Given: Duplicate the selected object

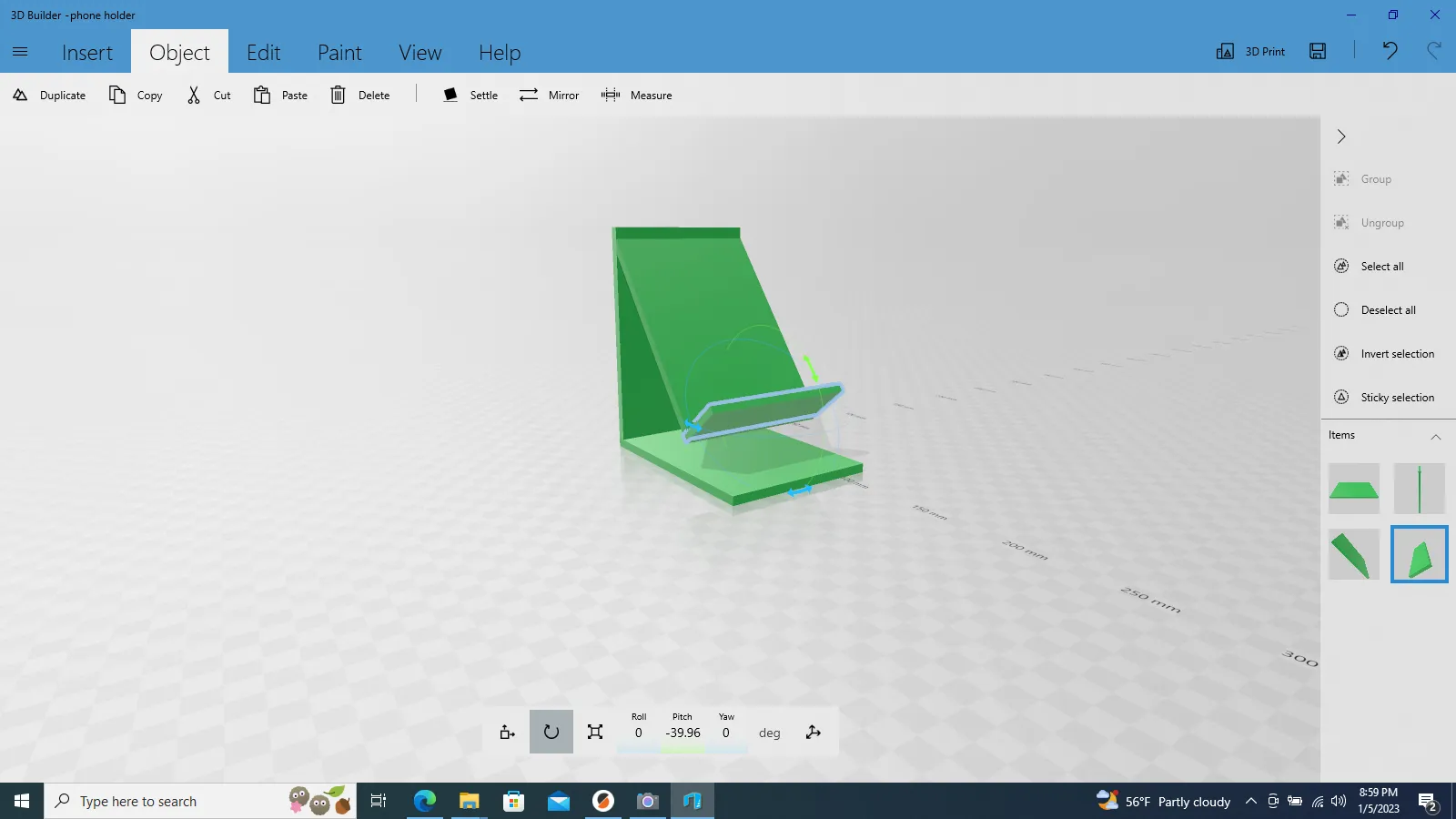Looking at the screenshot, I should click(49, 95).
